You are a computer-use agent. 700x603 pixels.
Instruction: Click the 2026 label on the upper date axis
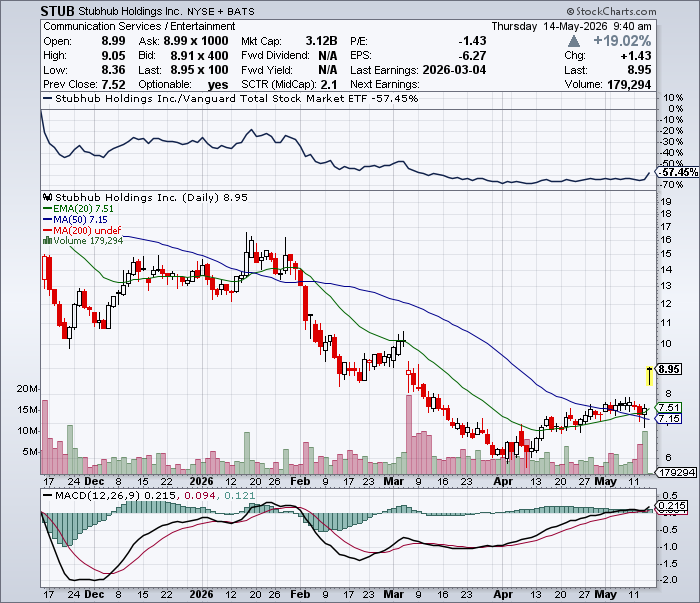201,482
